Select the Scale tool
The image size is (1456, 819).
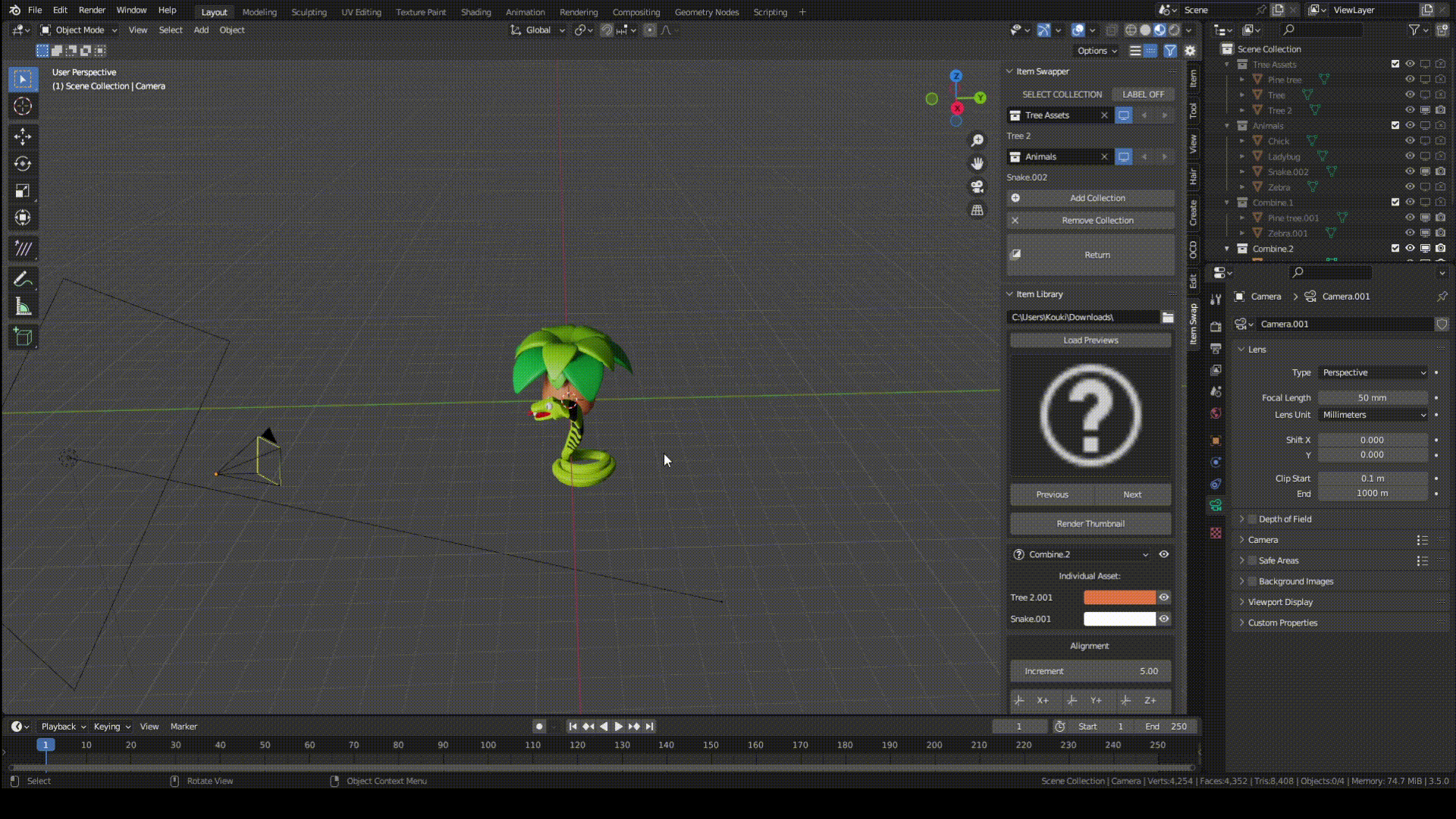pyautogui.click(x=23, y=191)
